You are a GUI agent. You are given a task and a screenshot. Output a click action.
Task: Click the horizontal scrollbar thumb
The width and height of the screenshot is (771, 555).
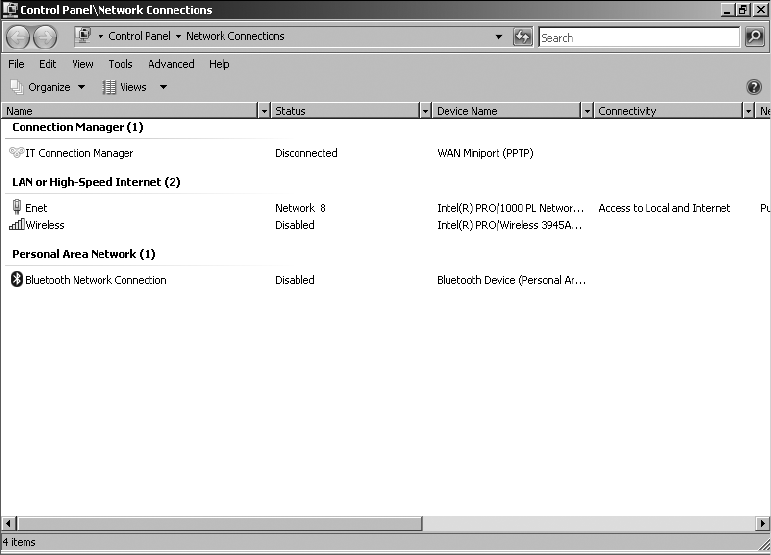[x=219, y=524]
